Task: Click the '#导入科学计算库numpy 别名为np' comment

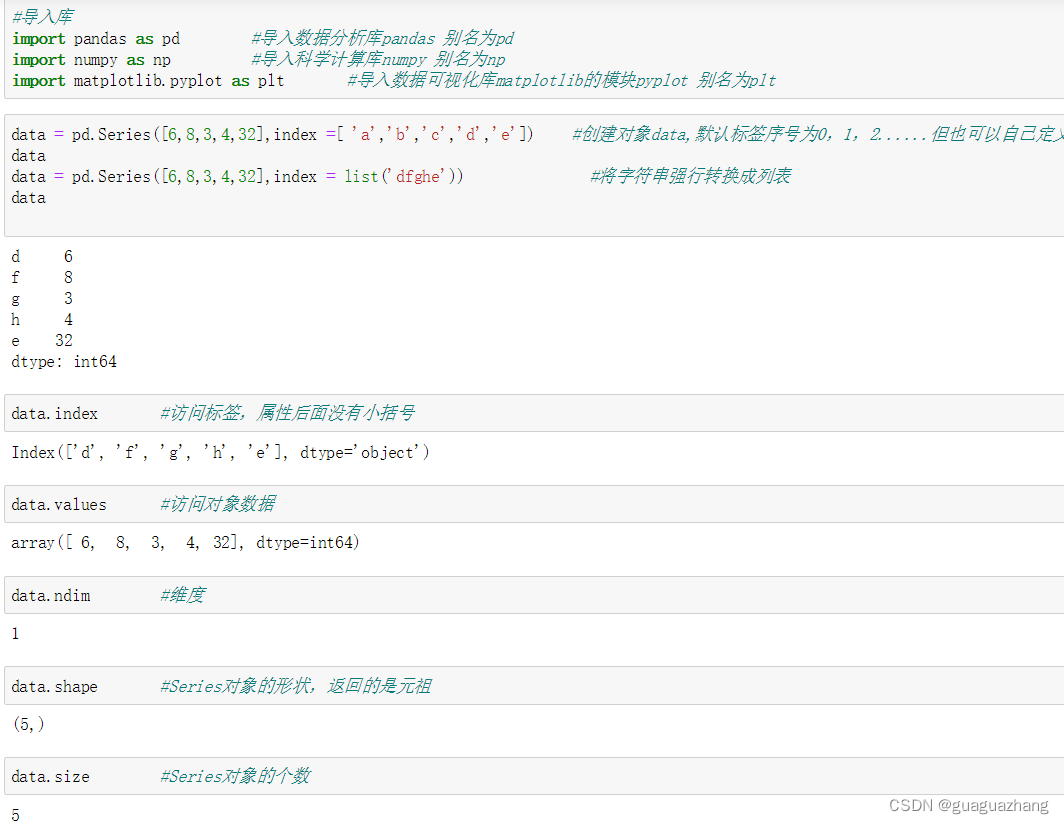Action: click(x=378, y=59)
